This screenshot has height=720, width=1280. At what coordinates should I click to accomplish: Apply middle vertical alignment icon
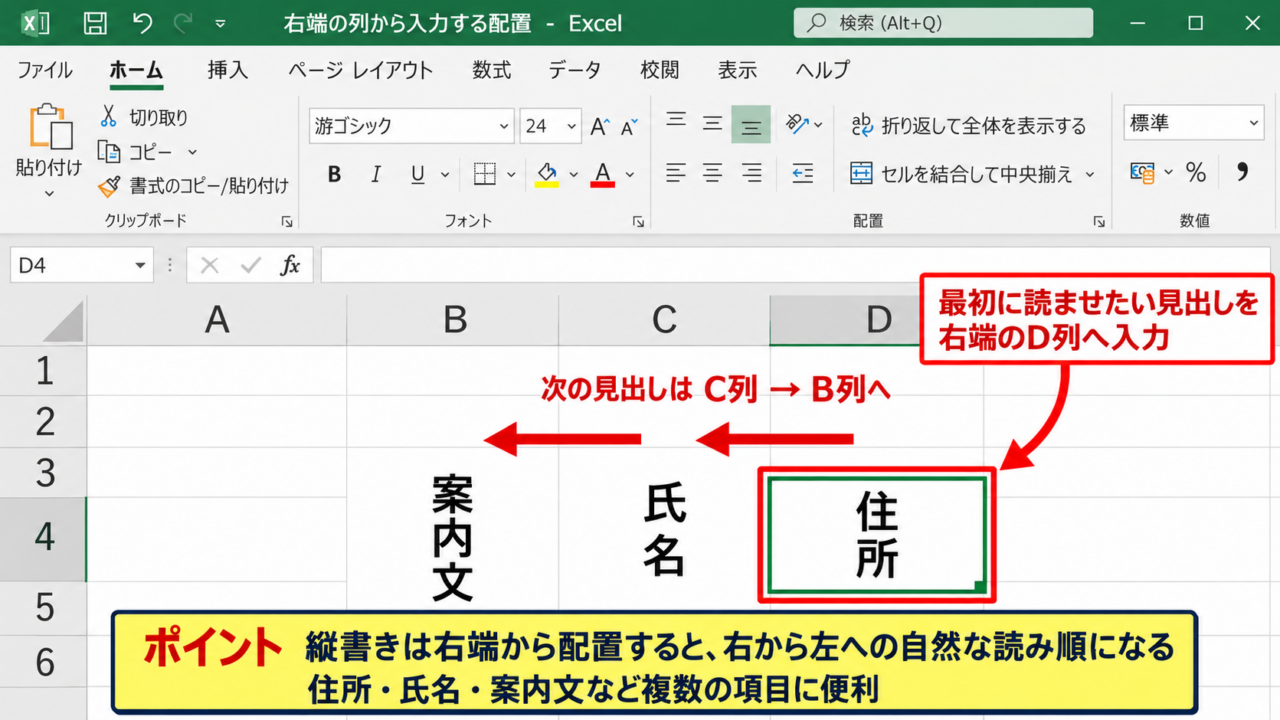point(712,124)
